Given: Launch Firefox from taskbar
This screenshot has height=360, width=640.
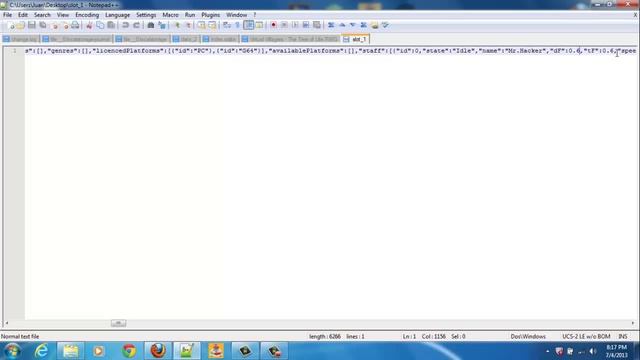Looking at the screenshot, I should tap(158, 351).
